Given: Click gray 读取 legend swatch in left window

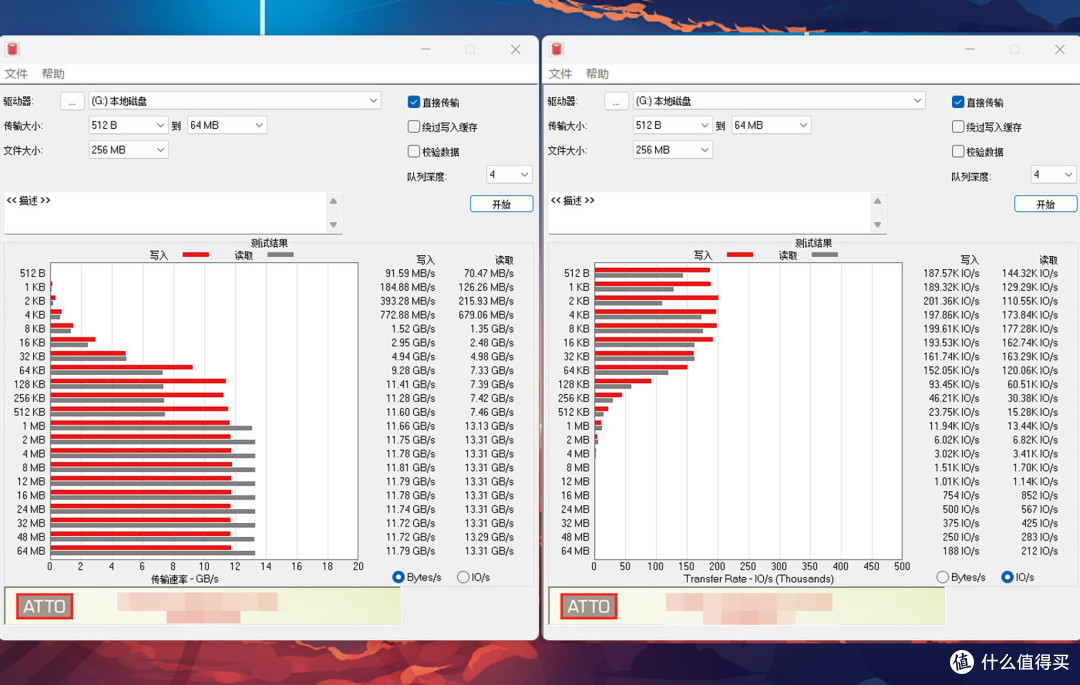Looking at the screenshot, I should 280,255.
